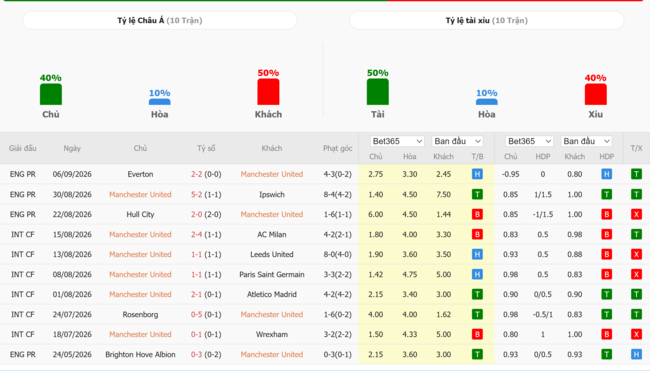Click T/B H badge in Paris Saint Germain row
The image size is (650, 371).
click(477, 274)
